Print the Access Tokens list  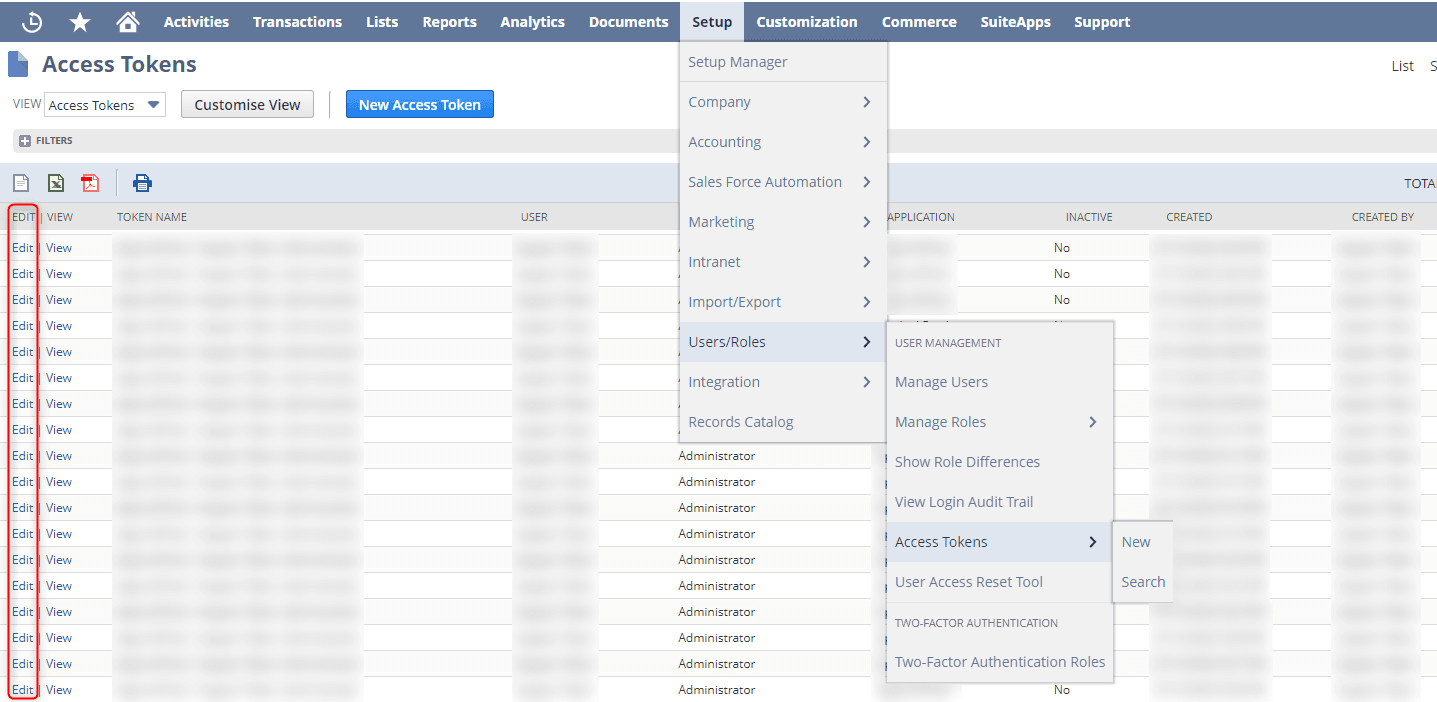(142, 183)
